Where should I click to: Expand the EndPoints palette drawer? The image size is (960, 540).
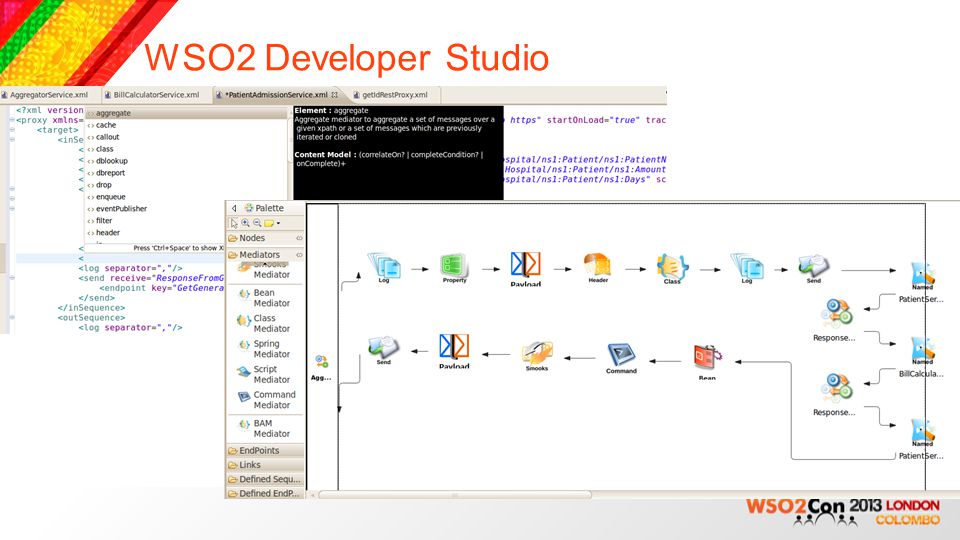tap(264, 450)
